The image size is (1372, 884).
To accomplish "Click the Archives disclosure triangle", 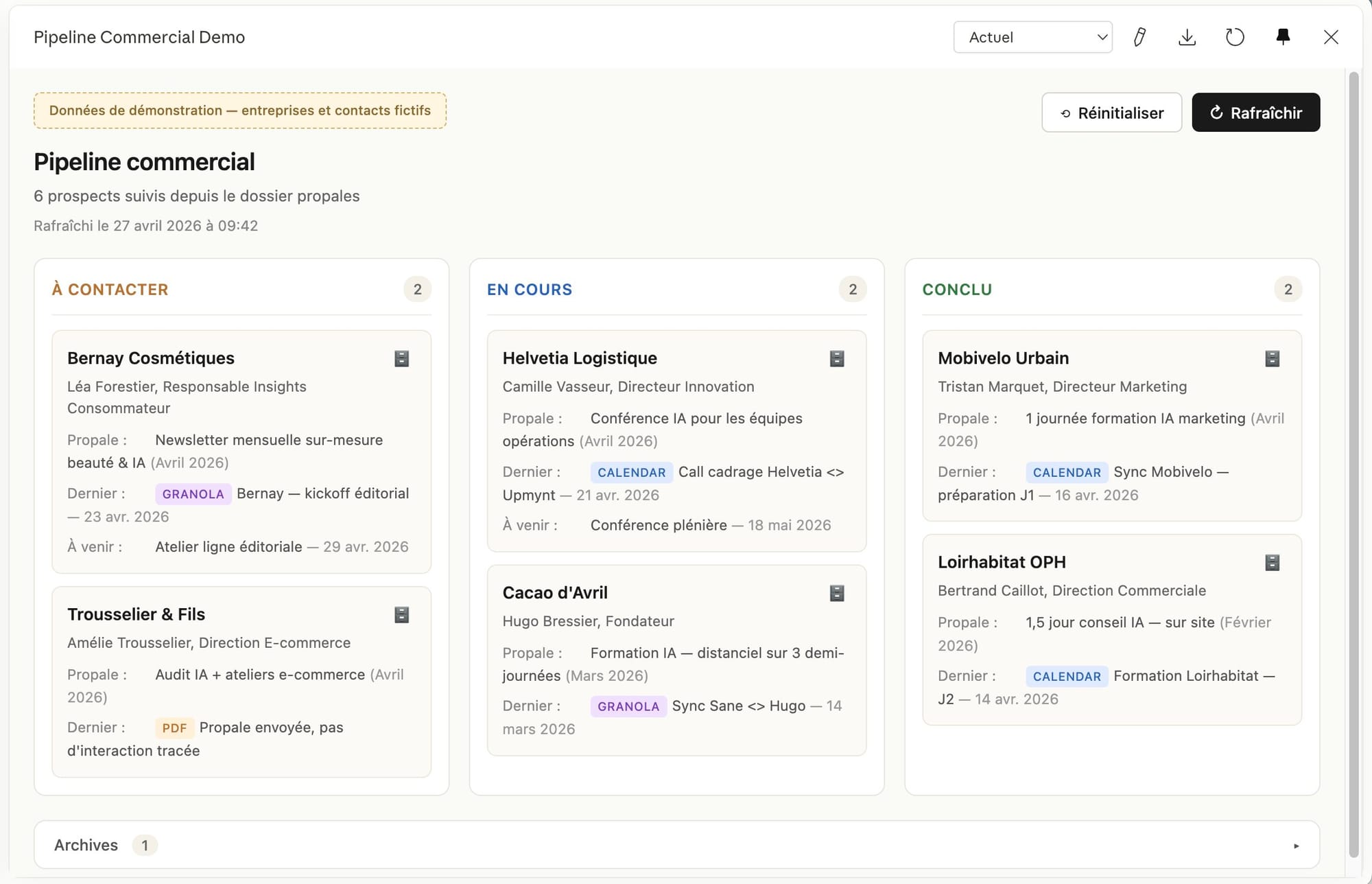I will [1296, 846].
